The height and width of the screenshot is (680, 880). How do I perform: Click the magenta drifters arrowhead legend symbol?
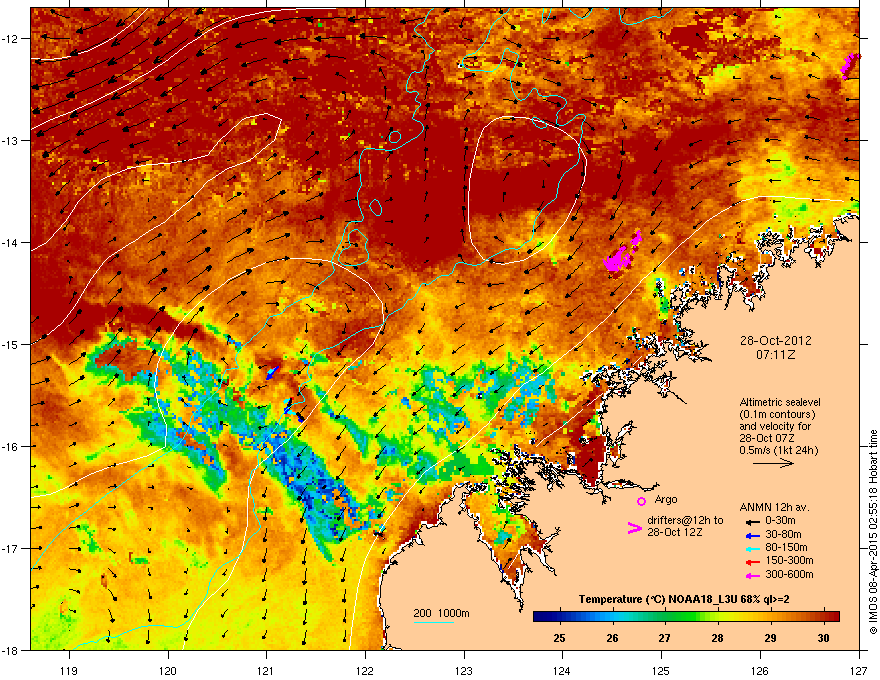coord(634,528)
